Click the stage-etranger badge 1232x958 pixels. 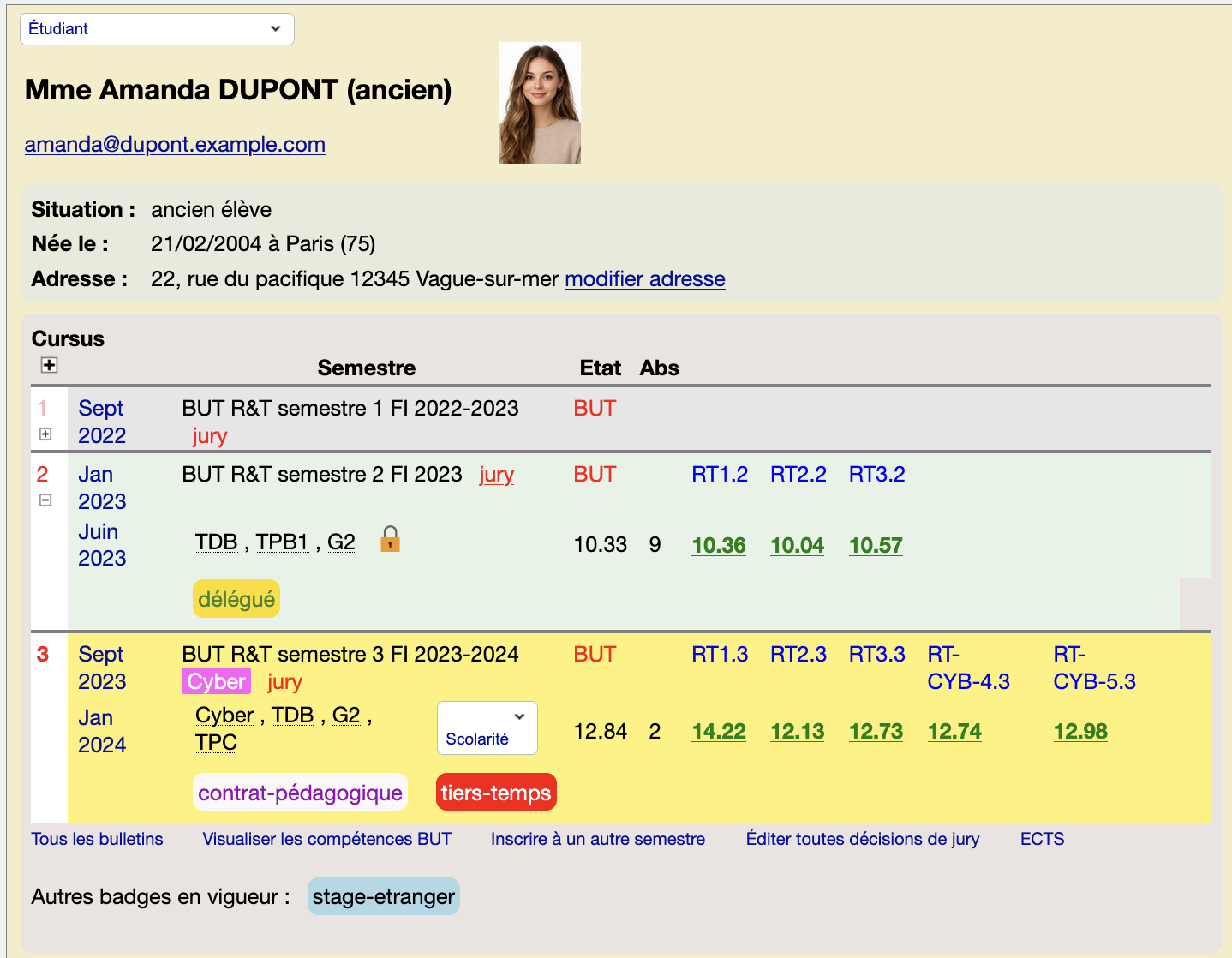coord(383,897)
